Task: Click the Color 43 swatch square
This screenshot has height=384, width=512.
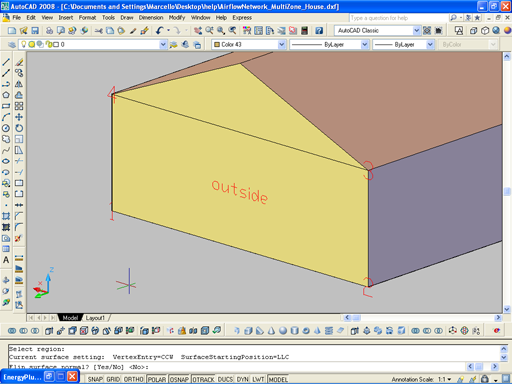Action: [217, 44]
